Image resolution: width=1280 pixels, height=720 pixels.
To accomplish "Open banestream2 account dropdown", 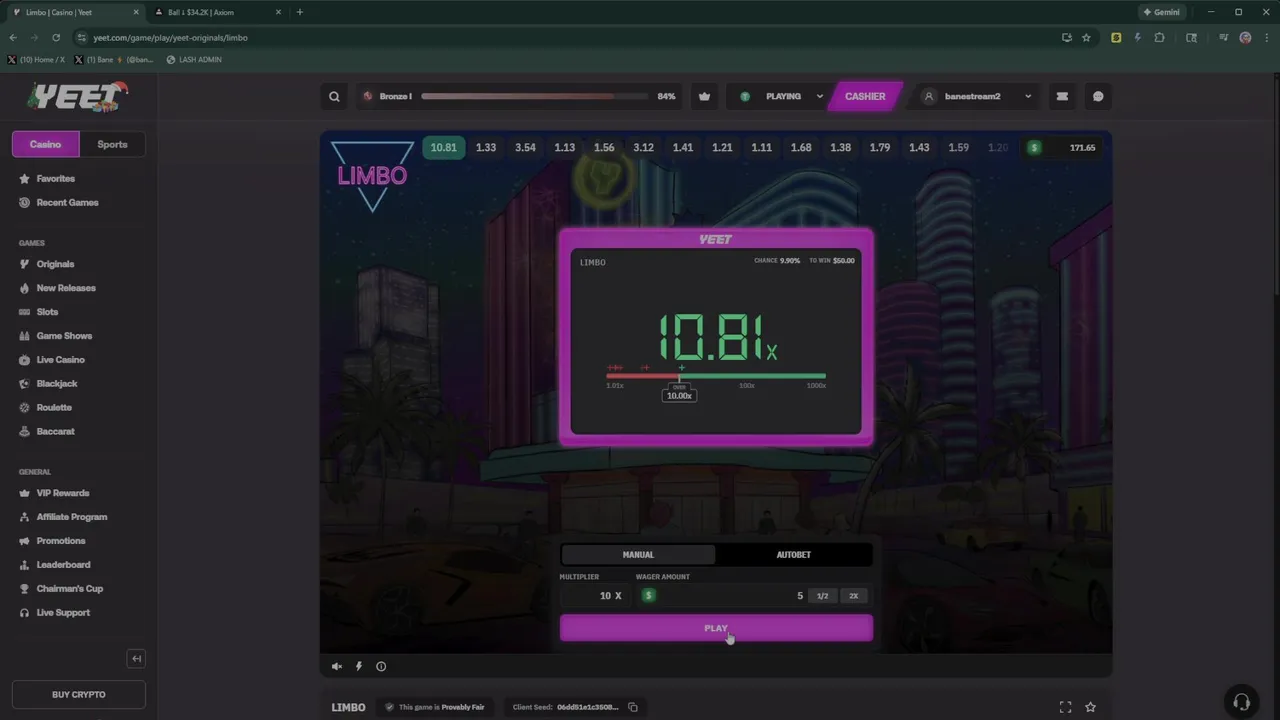I will click(x=975, y=97).
